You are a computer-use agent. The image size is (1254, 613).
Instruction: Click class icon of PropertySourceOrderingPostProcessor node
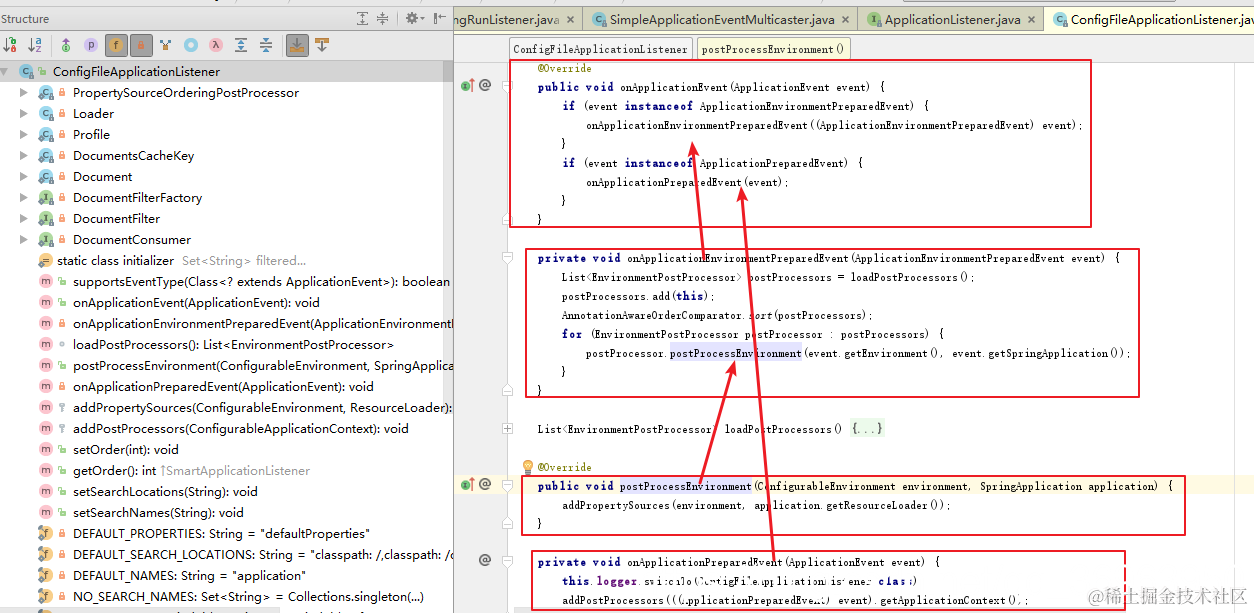coord(46,93)
